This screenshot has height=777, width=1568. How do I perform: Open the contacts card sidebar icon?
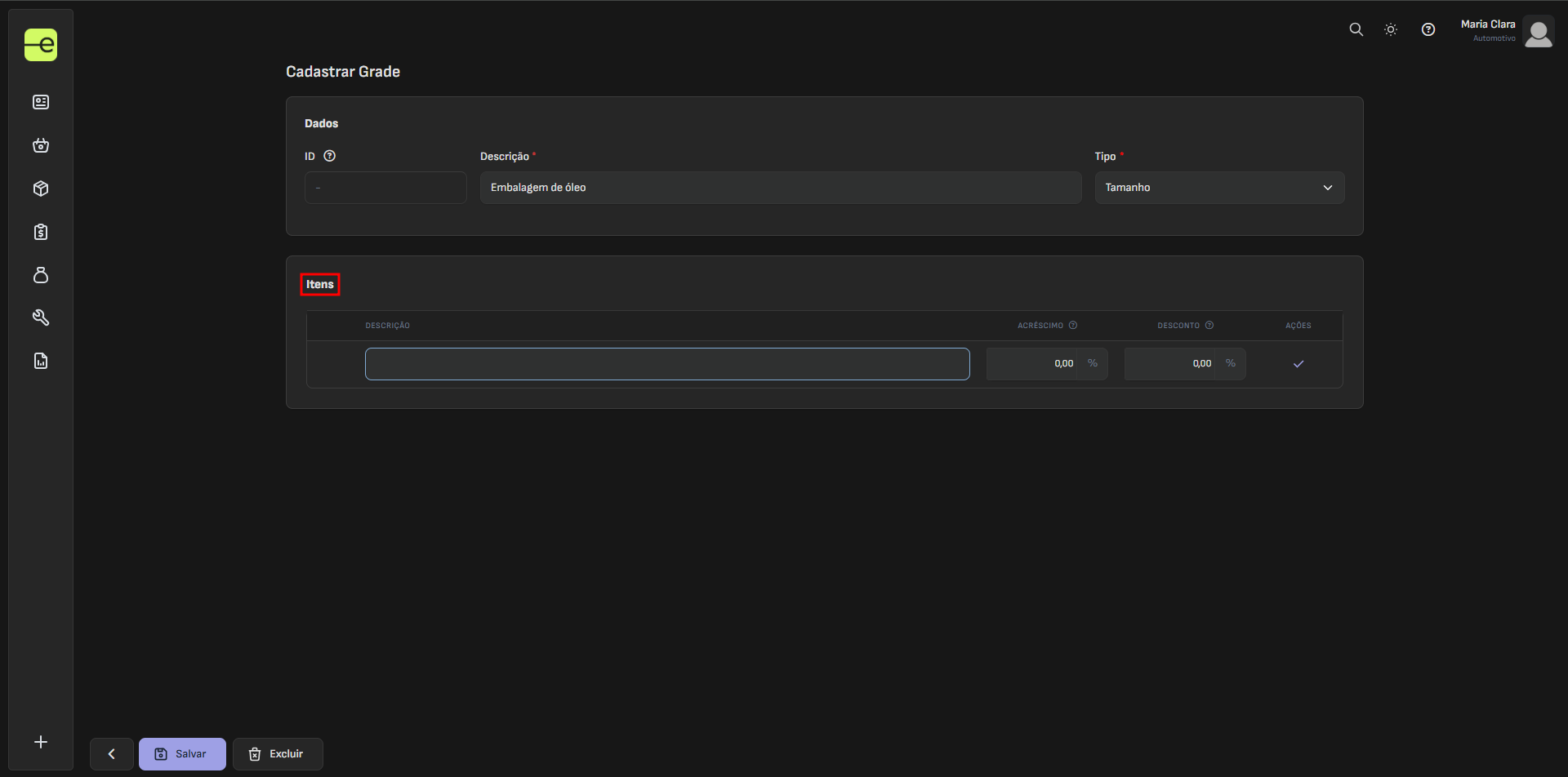point(41,102)
